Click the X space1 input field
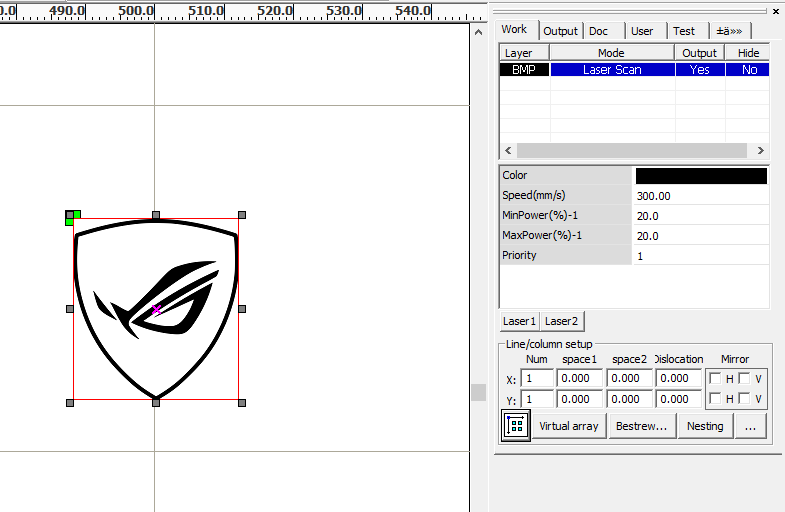Image resolution: width=785 pixels, height=512 pixels. pyautogui.click(x=580, y=378)
